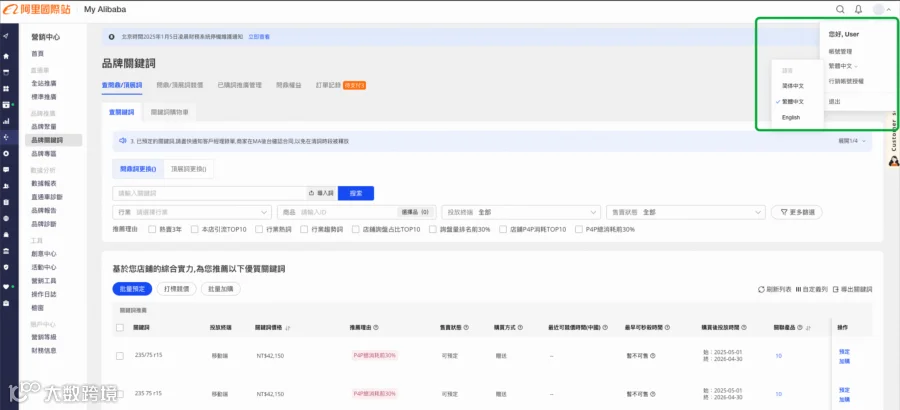The width and height of the screenshot is (900, 410).
Task: Click the export keywords icon 導出關鍵詞
Action: (836, 289)
